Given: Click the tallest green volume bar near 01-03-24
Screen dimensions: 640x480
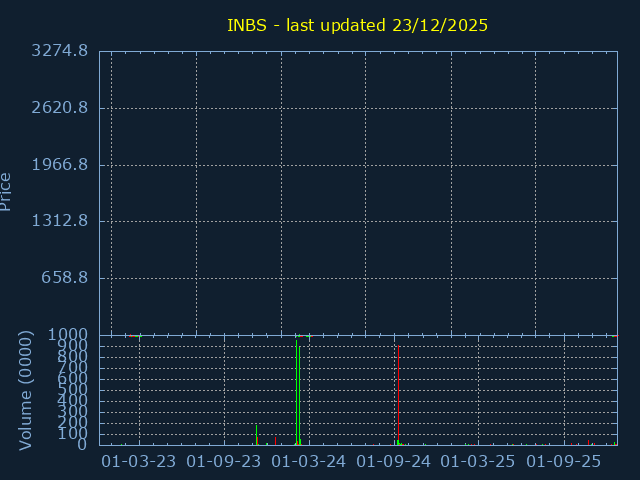Looking at the screenshot, I should click(297, 392).
